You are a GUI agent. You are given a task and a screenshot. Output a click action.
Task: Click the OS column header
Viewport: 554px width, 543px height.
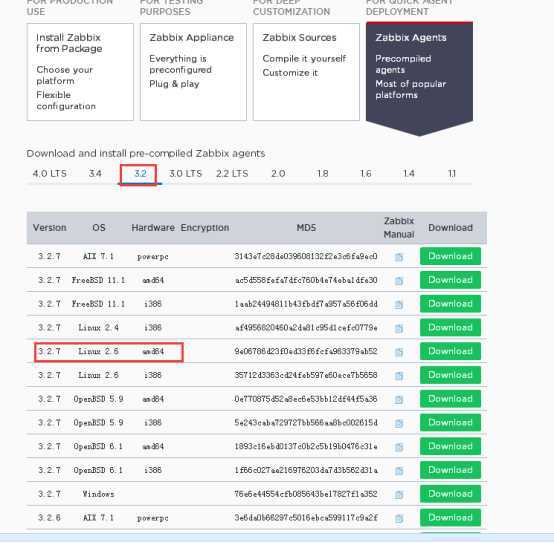(x=99, y=228)
